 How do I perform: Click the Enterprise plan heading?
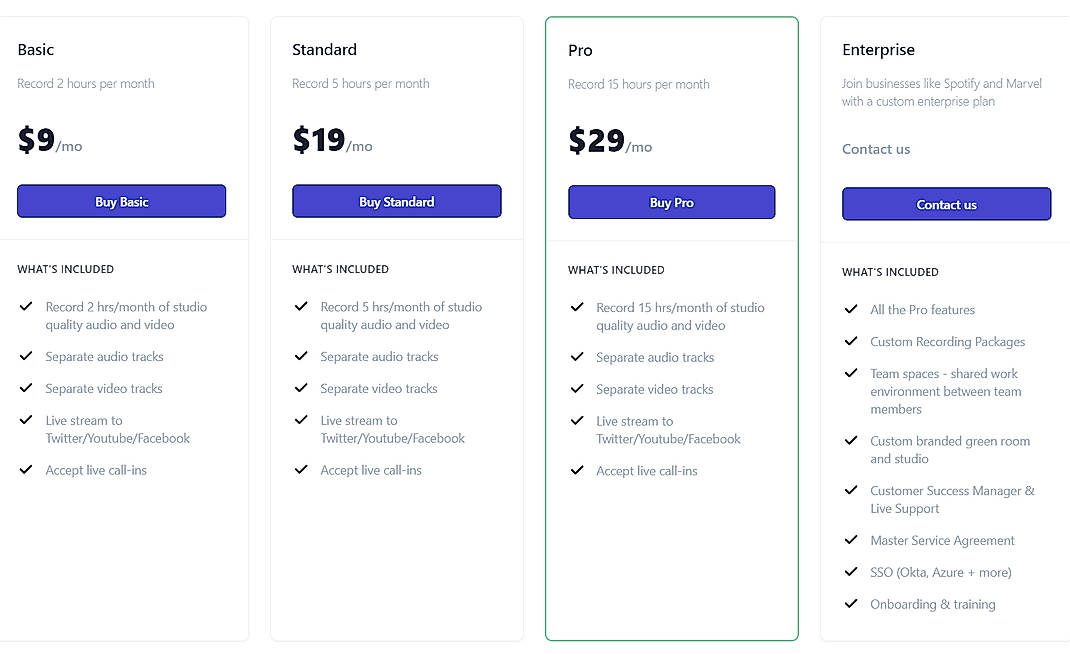[x=878, y=48]
